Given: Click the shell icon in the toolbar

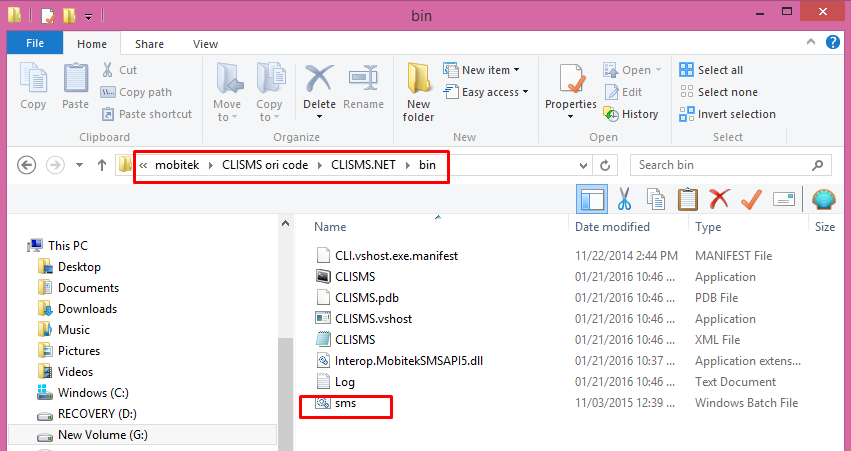Looking at the screenshot, I should pos(823,199).
